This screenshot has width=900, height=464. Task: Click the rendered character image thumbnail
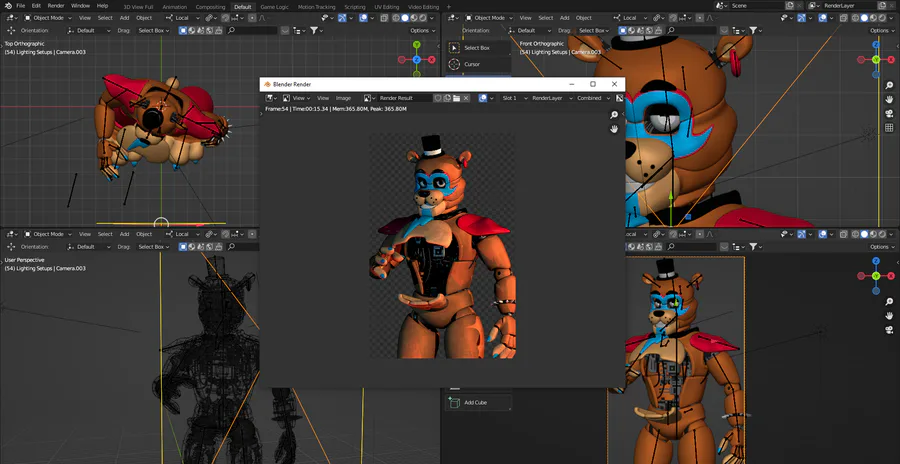pos(442,246)
